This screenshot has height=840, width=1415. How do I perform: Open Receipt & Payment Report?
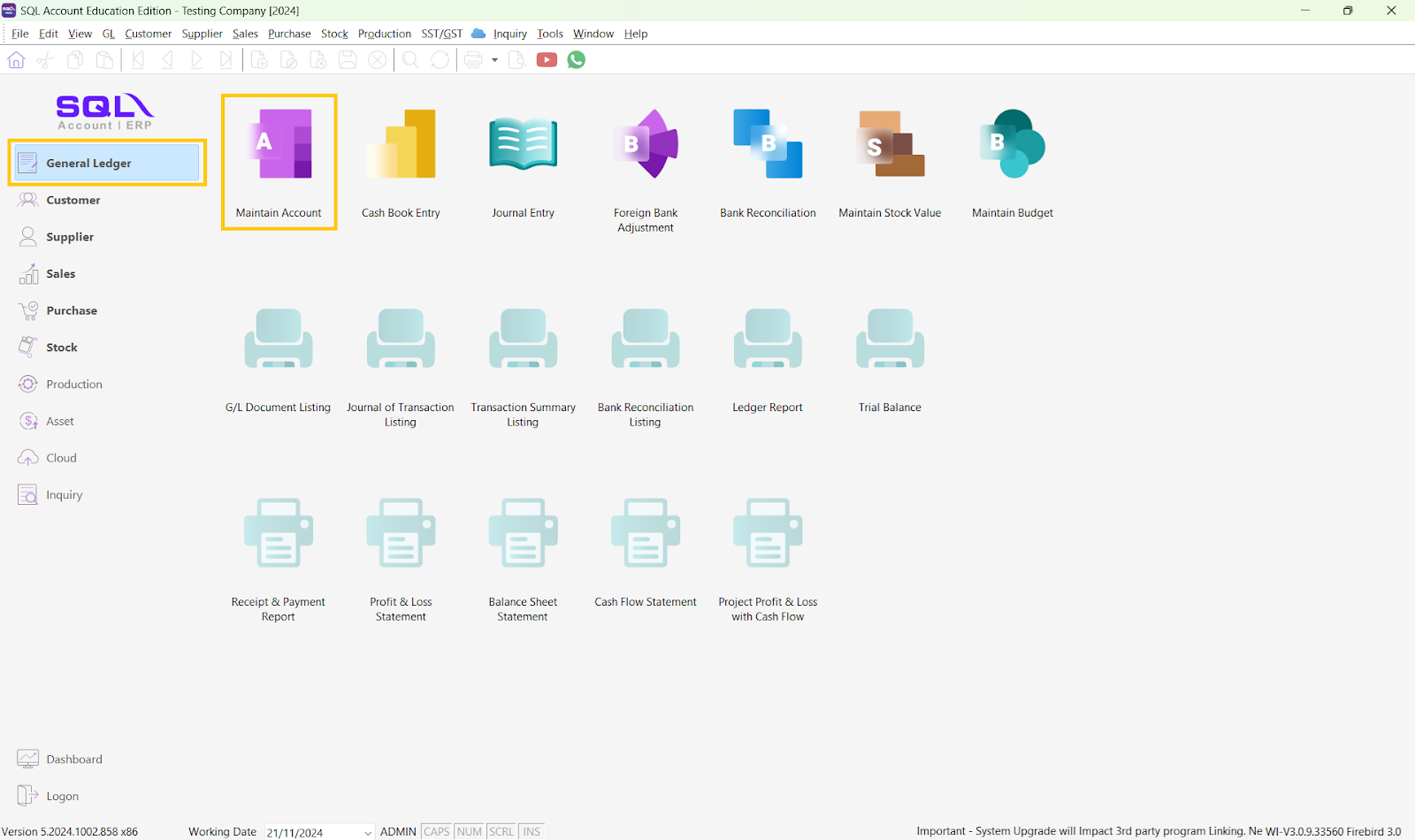click(278, 561)
